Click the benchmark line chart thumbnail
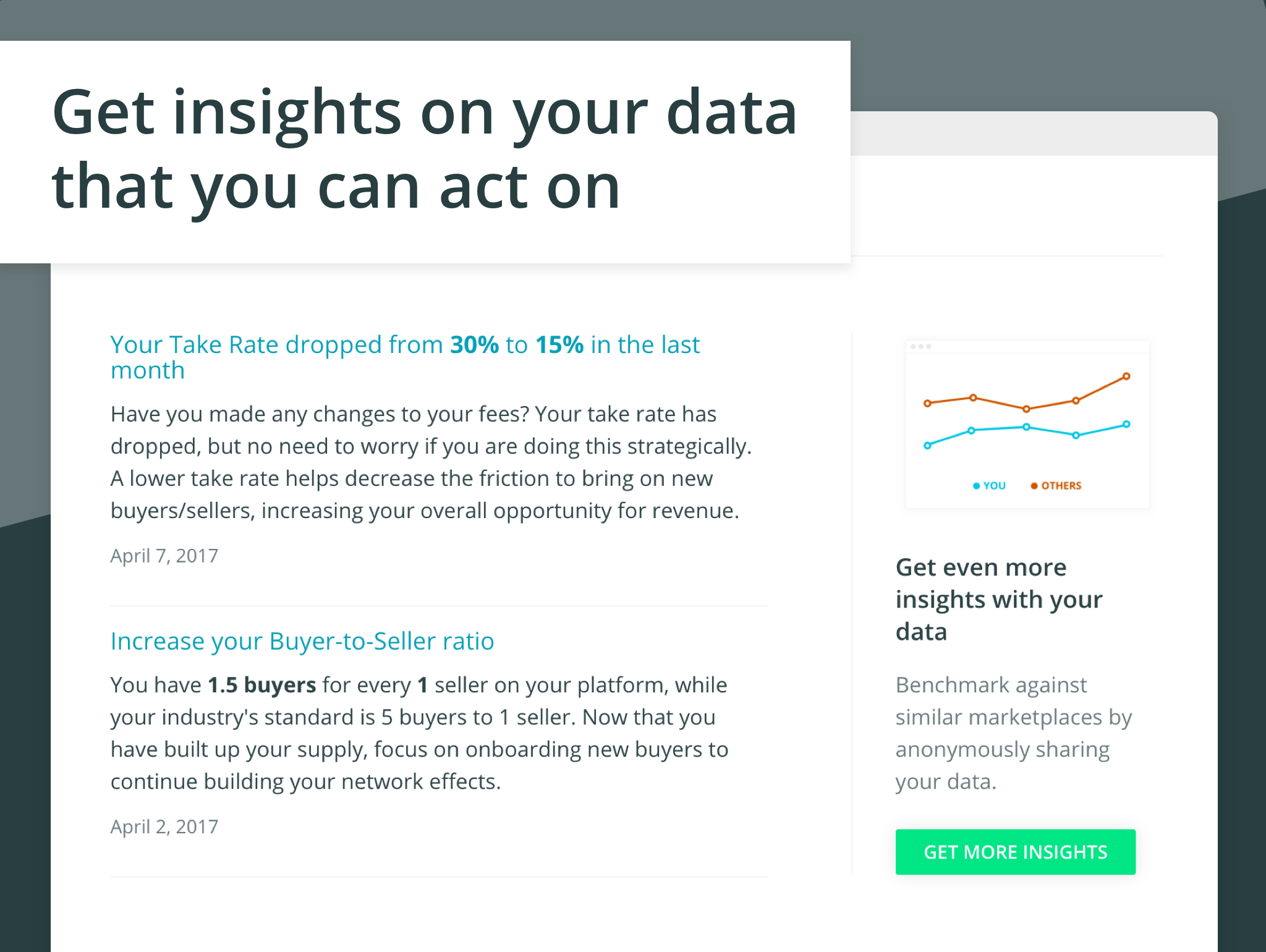The height and width of the screenshot is (952, 1266). (x=1027, y=424)
